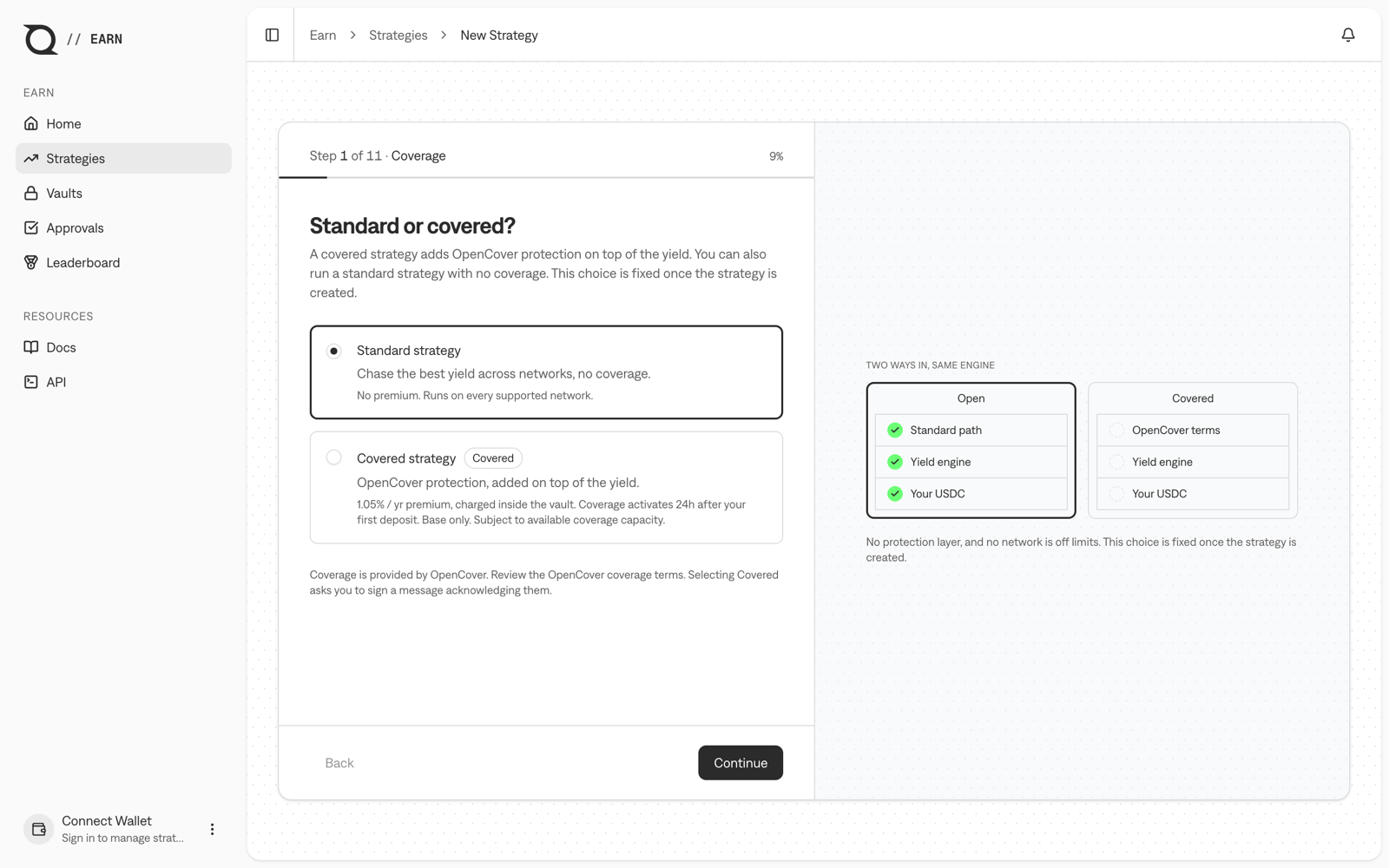This screenshot has height=868, width=1389.
Task: Click the 'Standard or covered?' heading
Action: tap(412, 226)
